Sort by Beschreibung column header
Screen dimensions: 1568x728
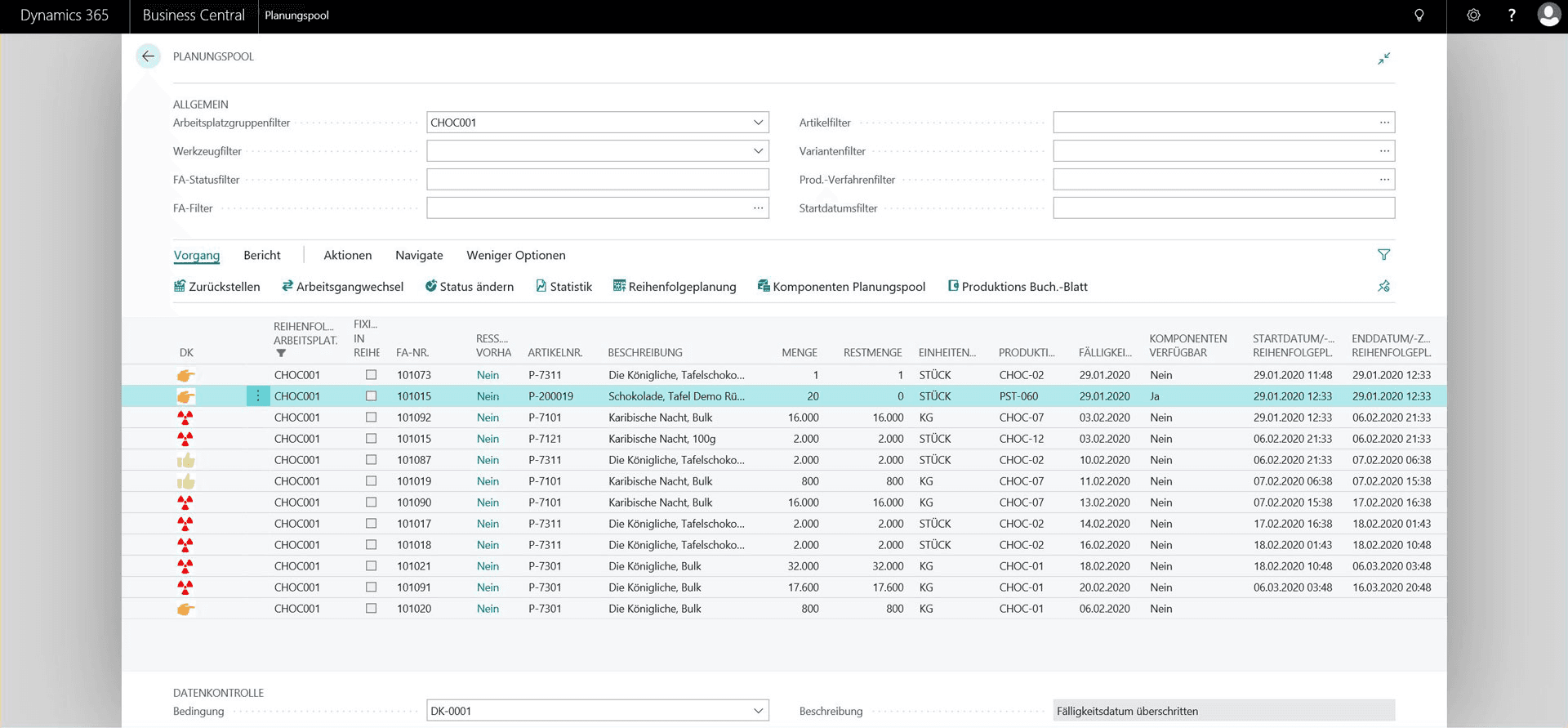tap(645, 353)
